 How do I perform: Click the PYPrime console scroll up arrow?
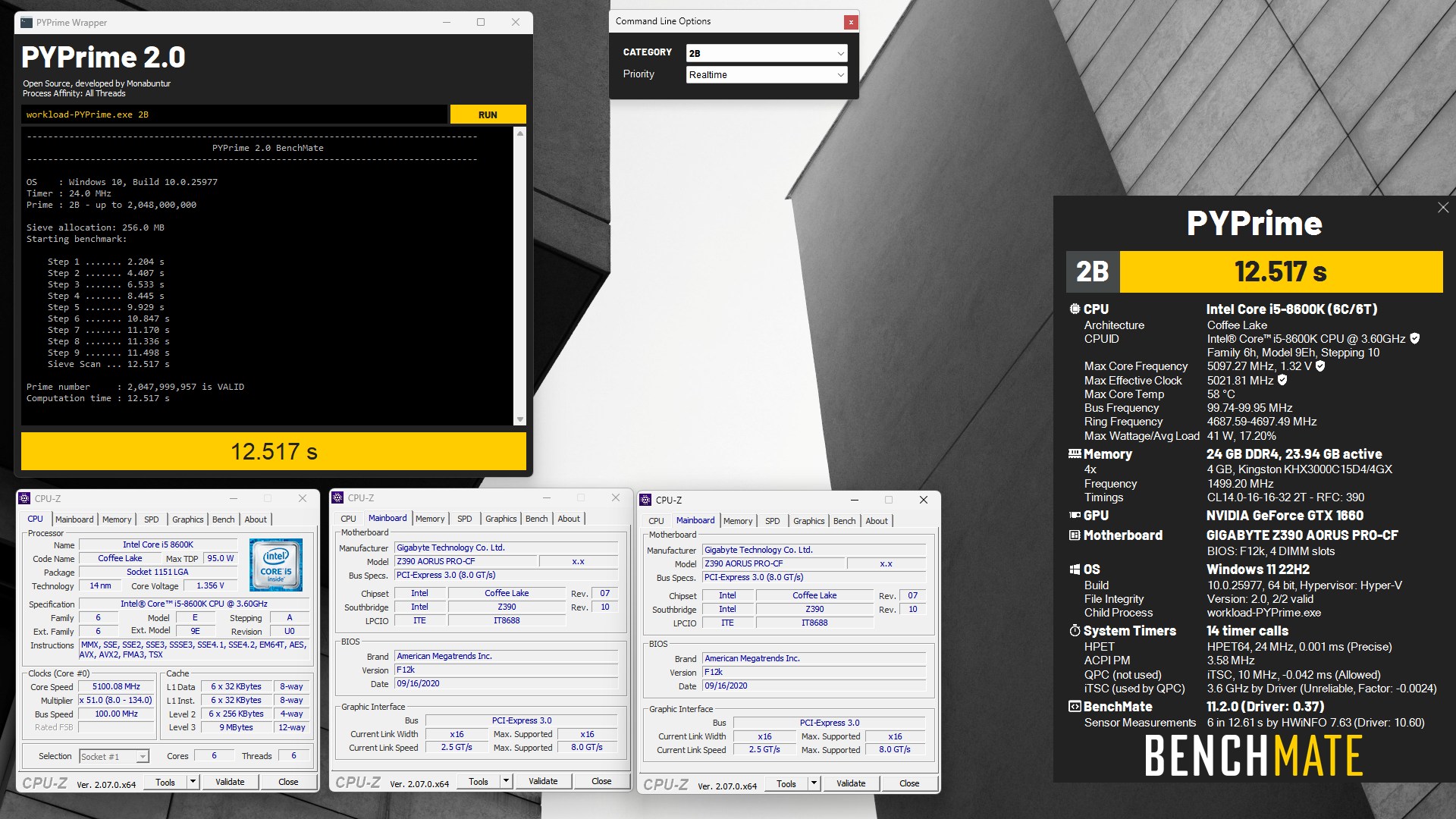coord(519,133)
